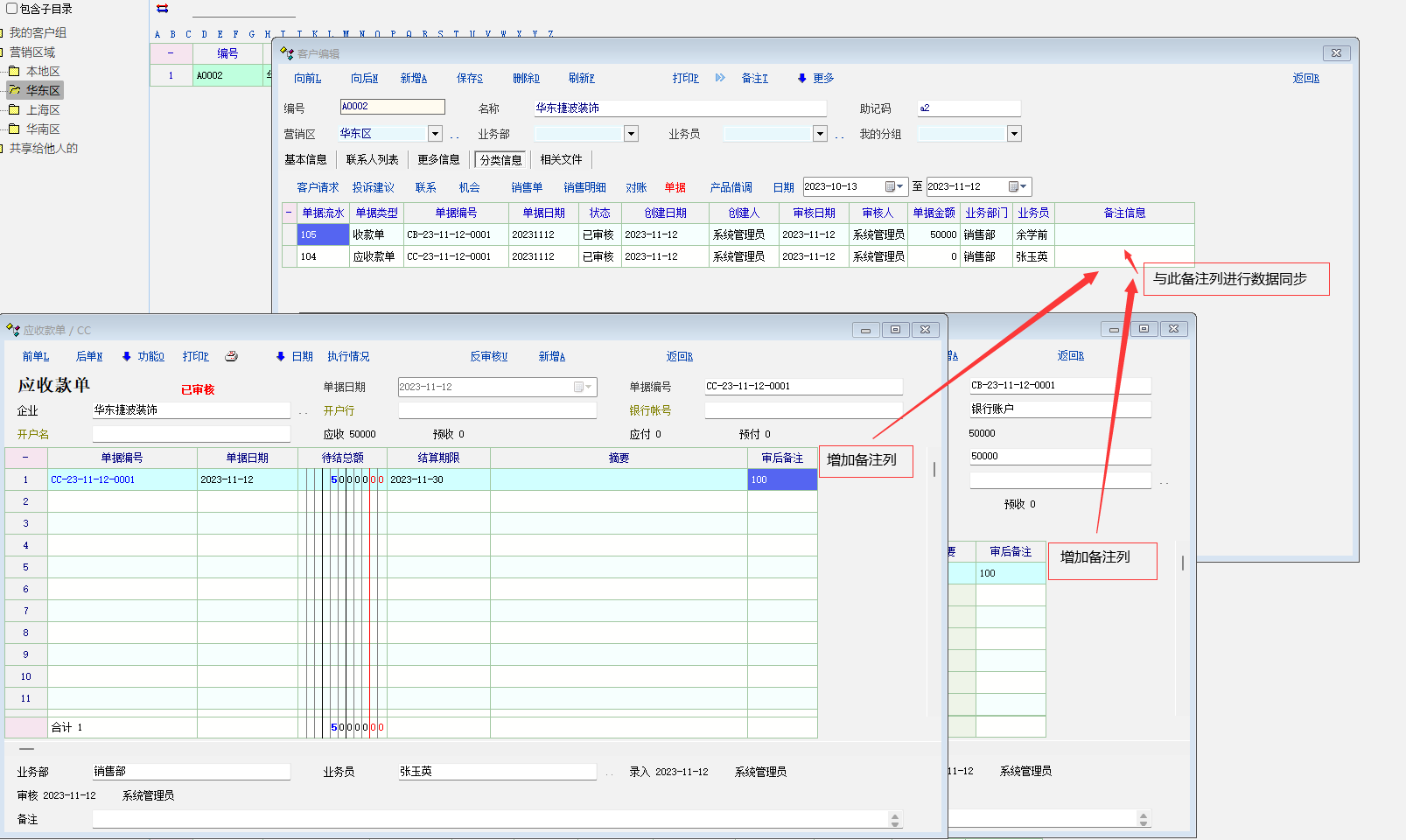The height and width of the screenshot is (840, 1406).
Task: Click the 备注信息 column header
Action: point(1124,213)
